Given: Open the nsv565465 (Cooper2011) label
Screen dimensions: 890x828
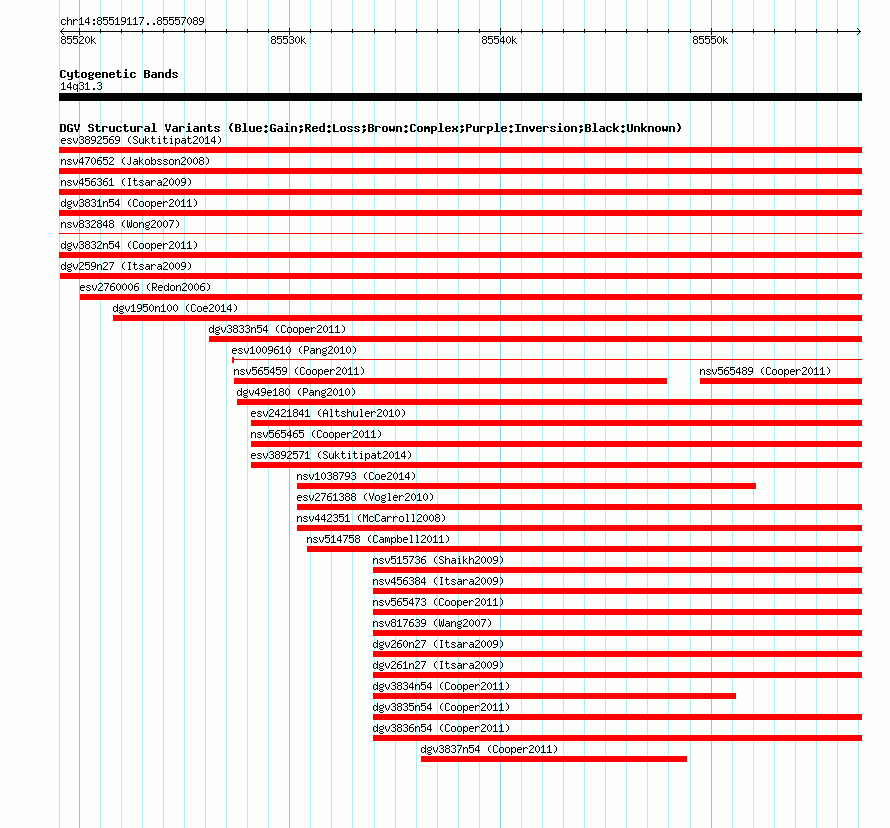Looking at the screenshot, I should pos(316,434).
